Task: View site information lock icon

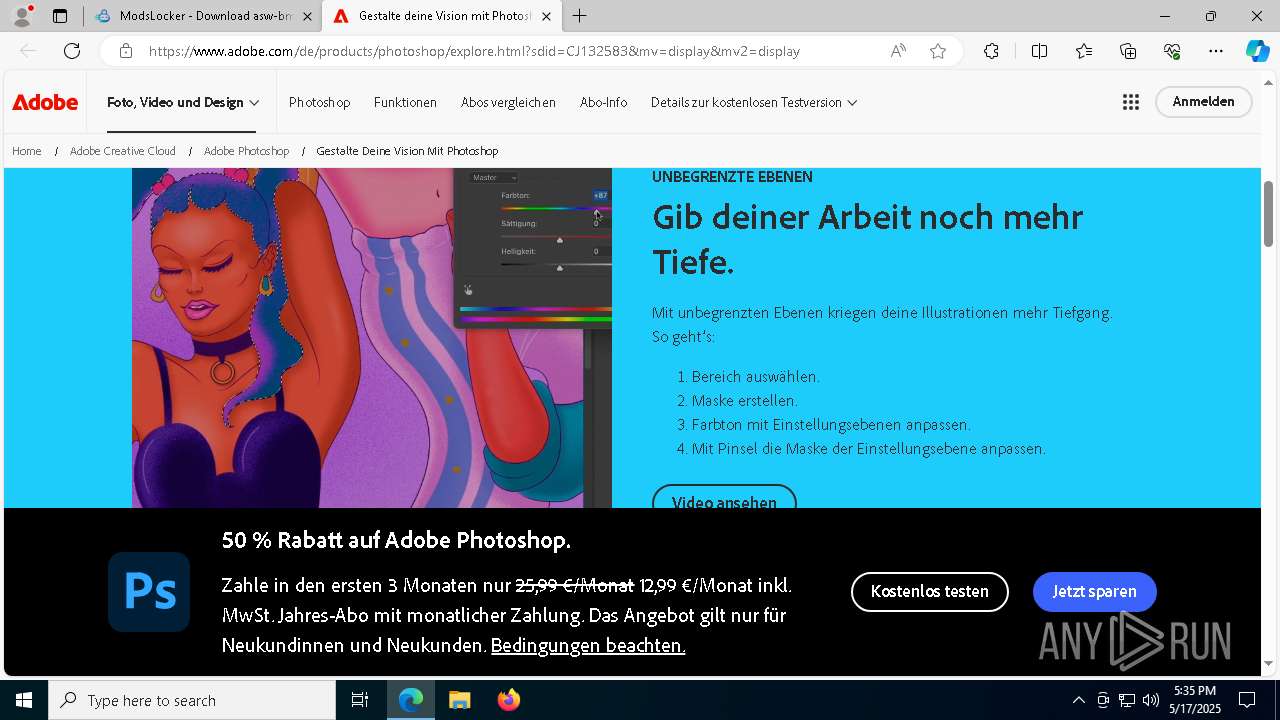Action: (125, 51)
